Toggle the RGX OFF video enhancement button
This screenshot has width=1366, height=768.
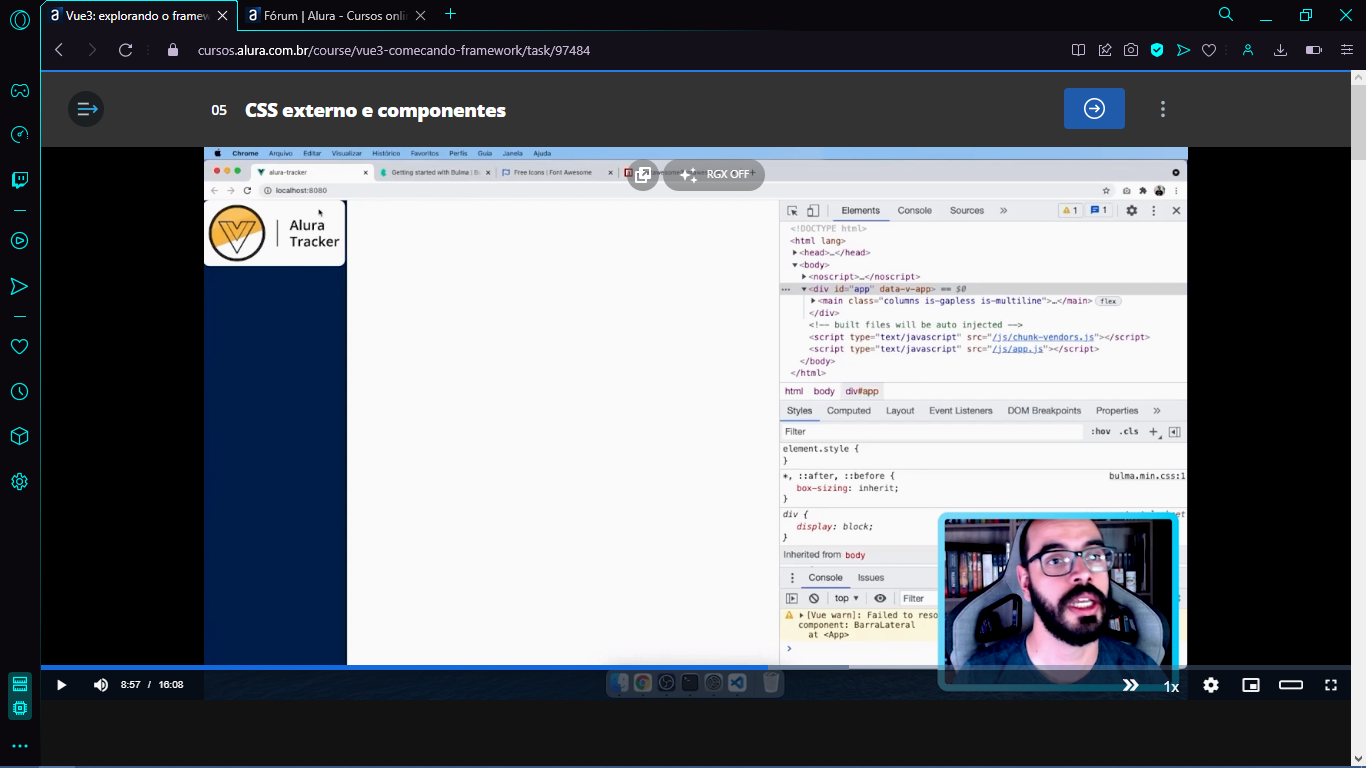(x=714, y=175)
